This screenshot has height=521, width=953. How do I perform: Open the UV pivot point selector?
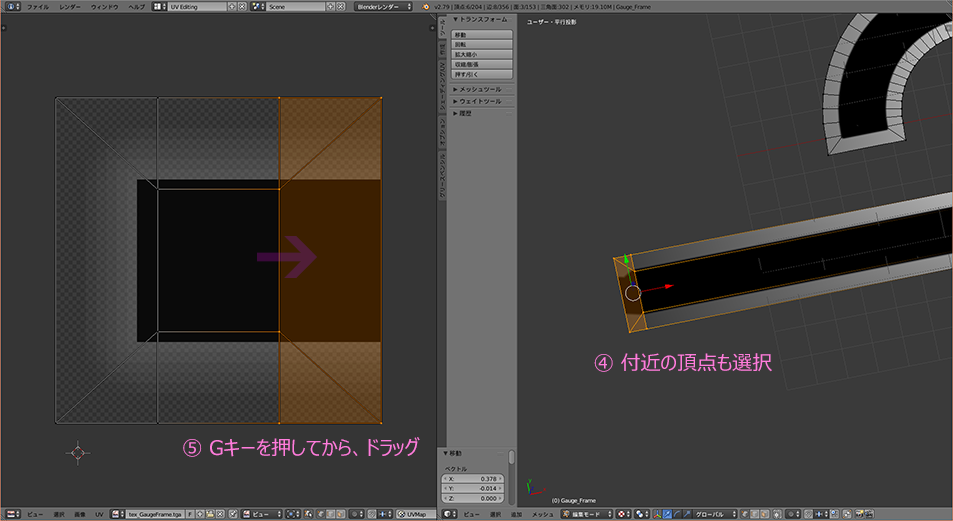(292, 514)
